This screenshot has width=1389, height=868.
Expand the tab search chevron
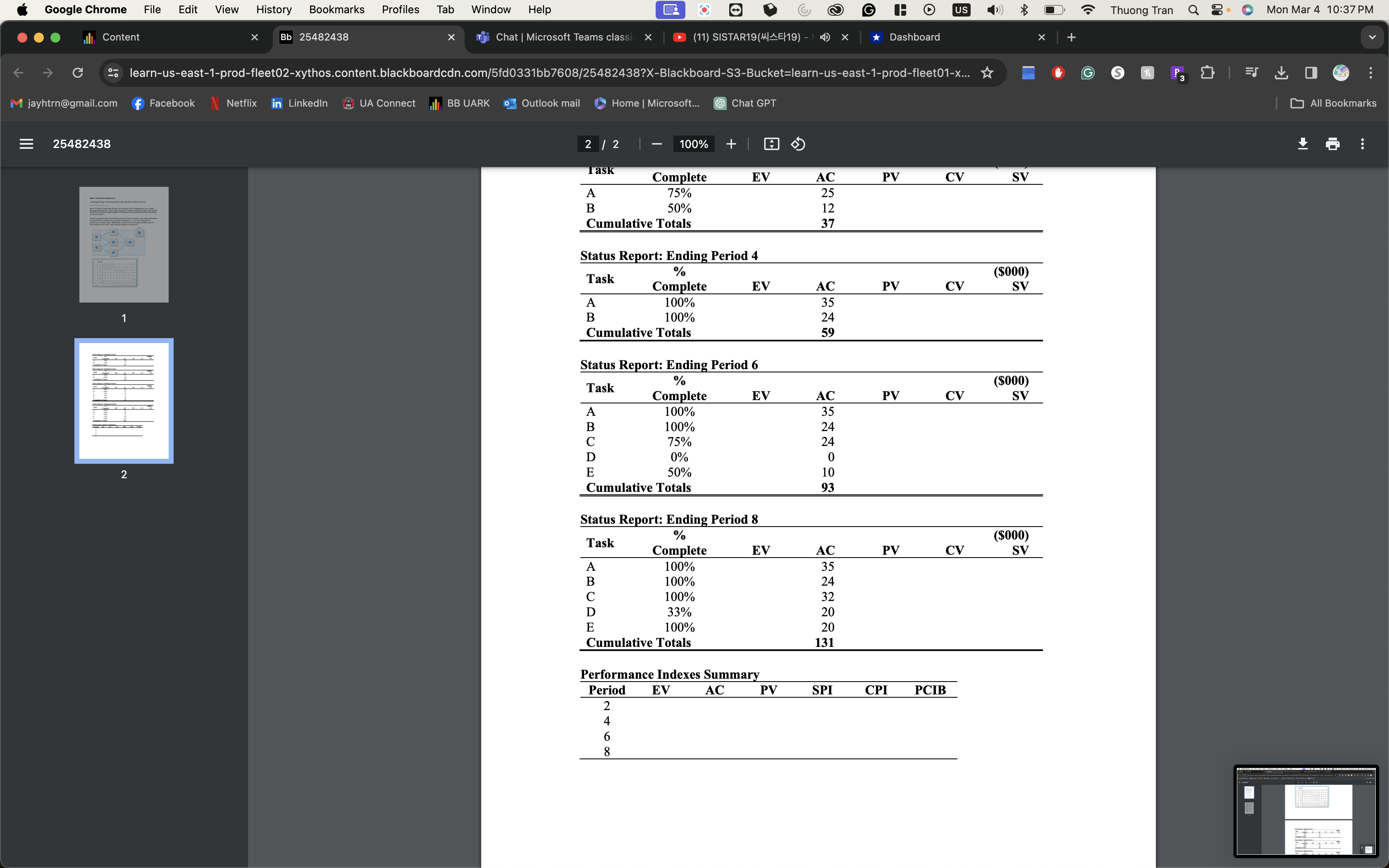pyautogui.click(x=1372, y=37)
